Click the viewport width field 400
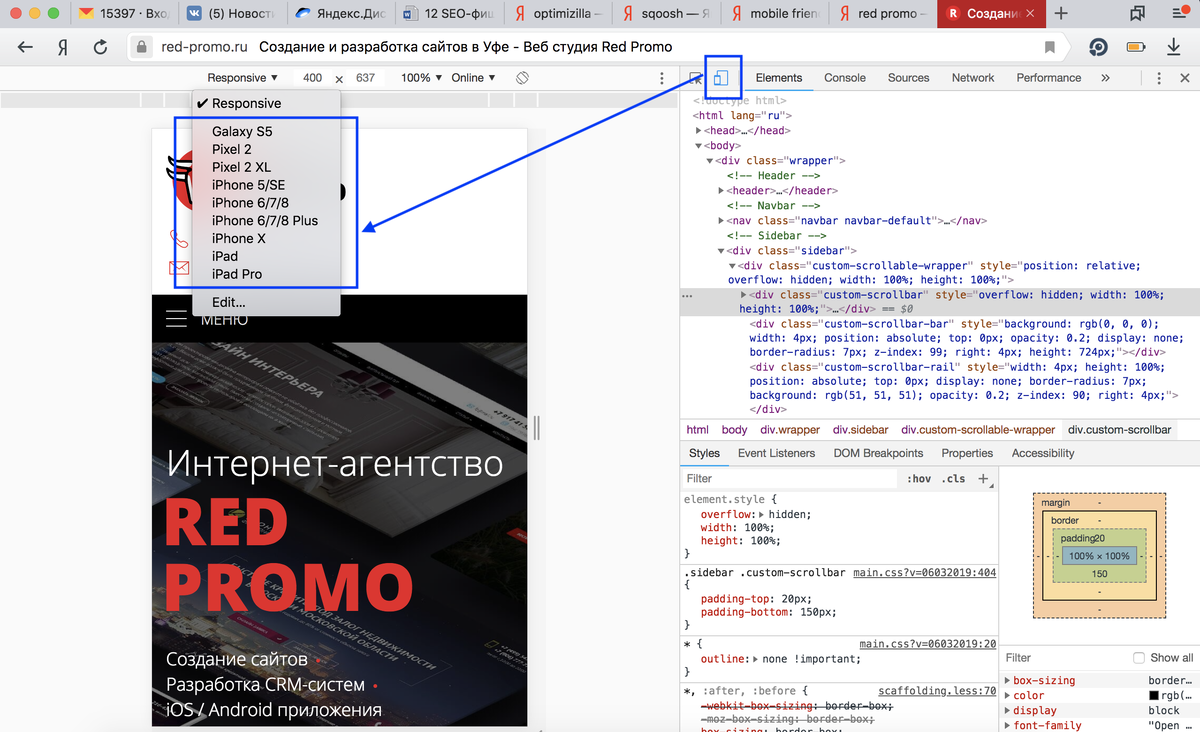Image resolution: width=1200 pixels, height=732 pixels. point(312,78)
